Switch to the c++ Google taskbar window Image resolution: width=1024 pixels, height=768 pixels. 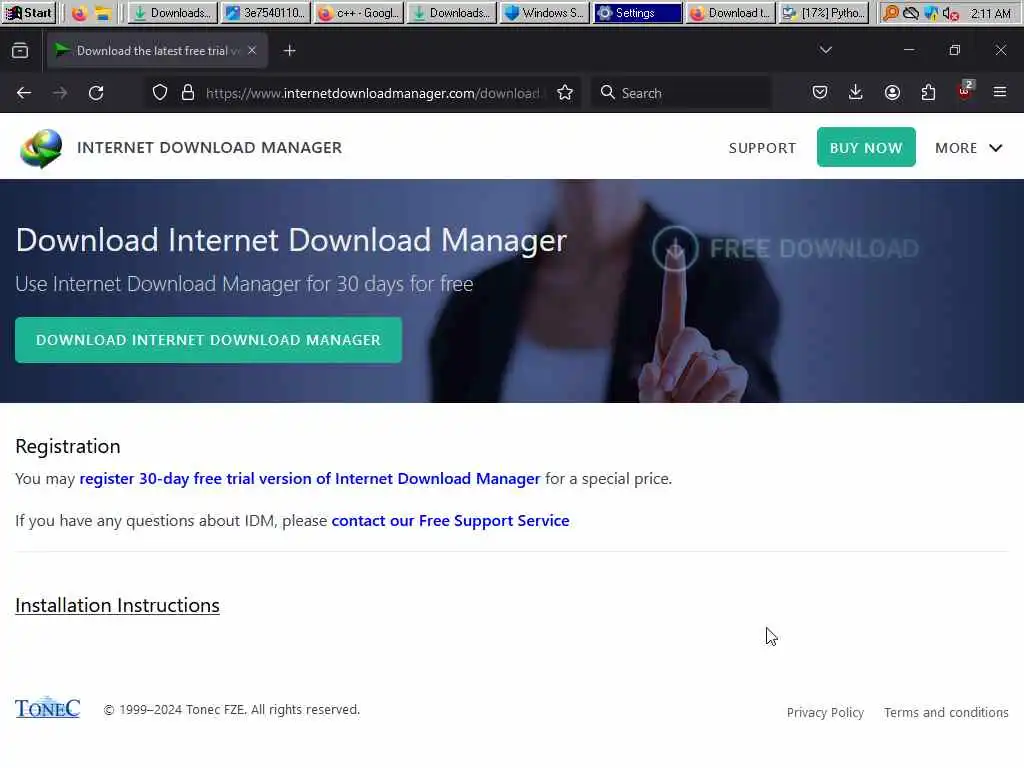(358, 12)
